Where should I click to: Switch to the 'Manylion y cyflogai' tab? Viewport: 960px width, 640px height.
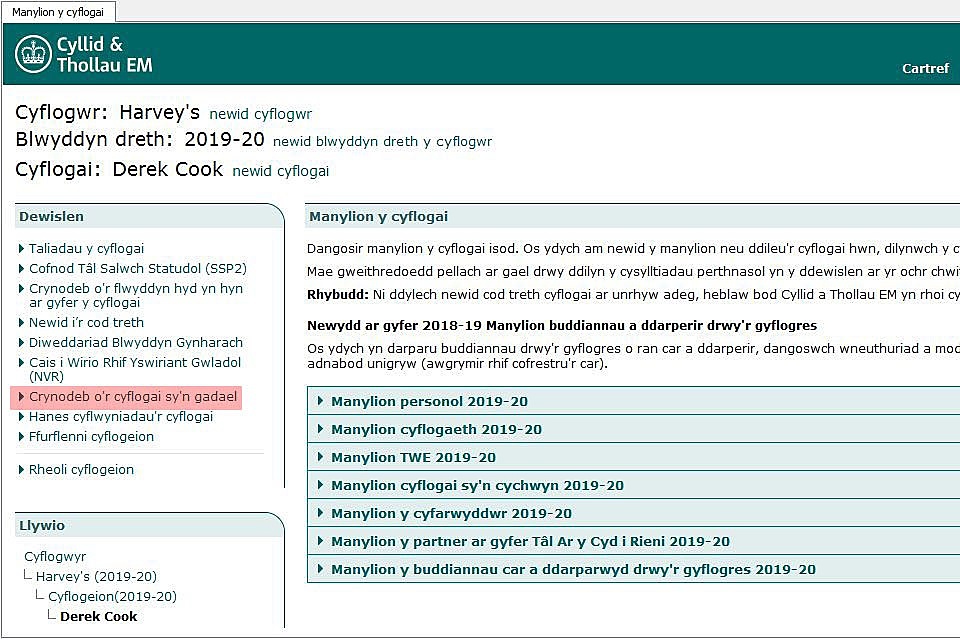click(58, 12)
